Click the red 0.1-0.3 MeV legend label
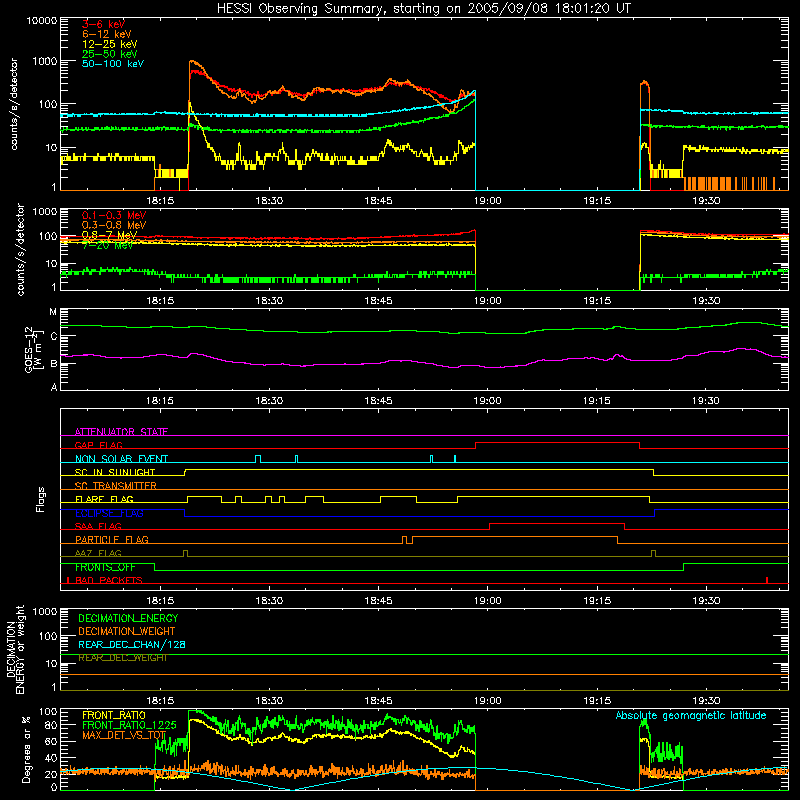Viewport: 800px width, 800px height. (x=114, y=215)
